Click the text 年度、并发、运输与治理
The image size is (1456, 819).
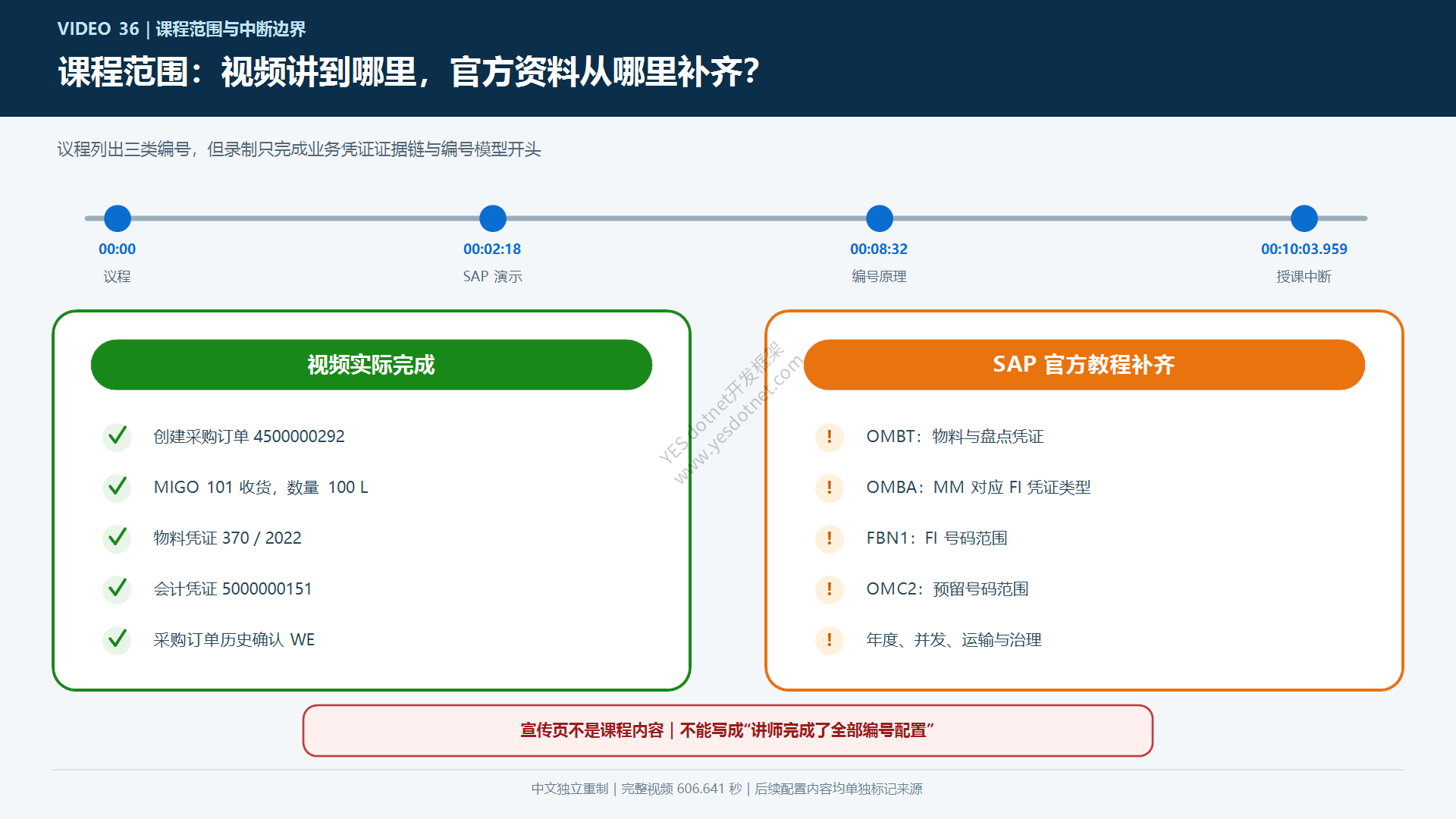954,640
